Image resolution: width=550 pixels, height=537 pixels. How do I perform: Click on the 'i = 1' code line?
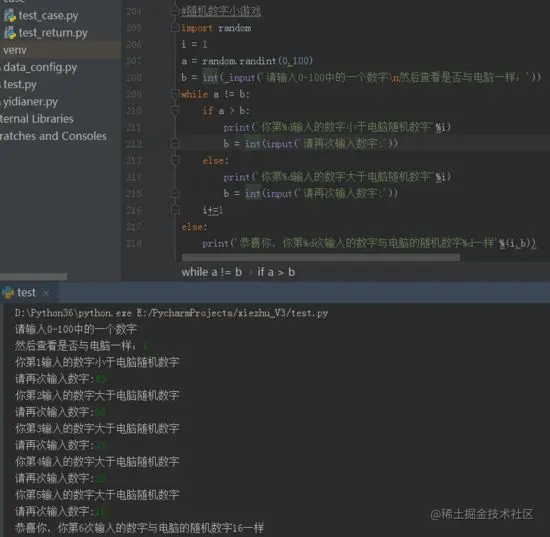[194, 45]
